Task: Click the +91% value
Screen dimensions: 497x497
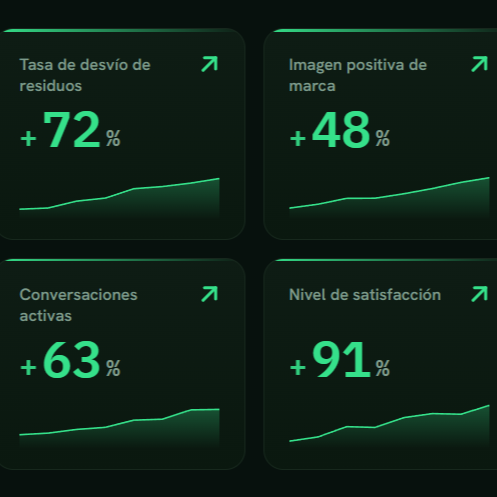Action: pyautogui.click(x=340, y=360)
